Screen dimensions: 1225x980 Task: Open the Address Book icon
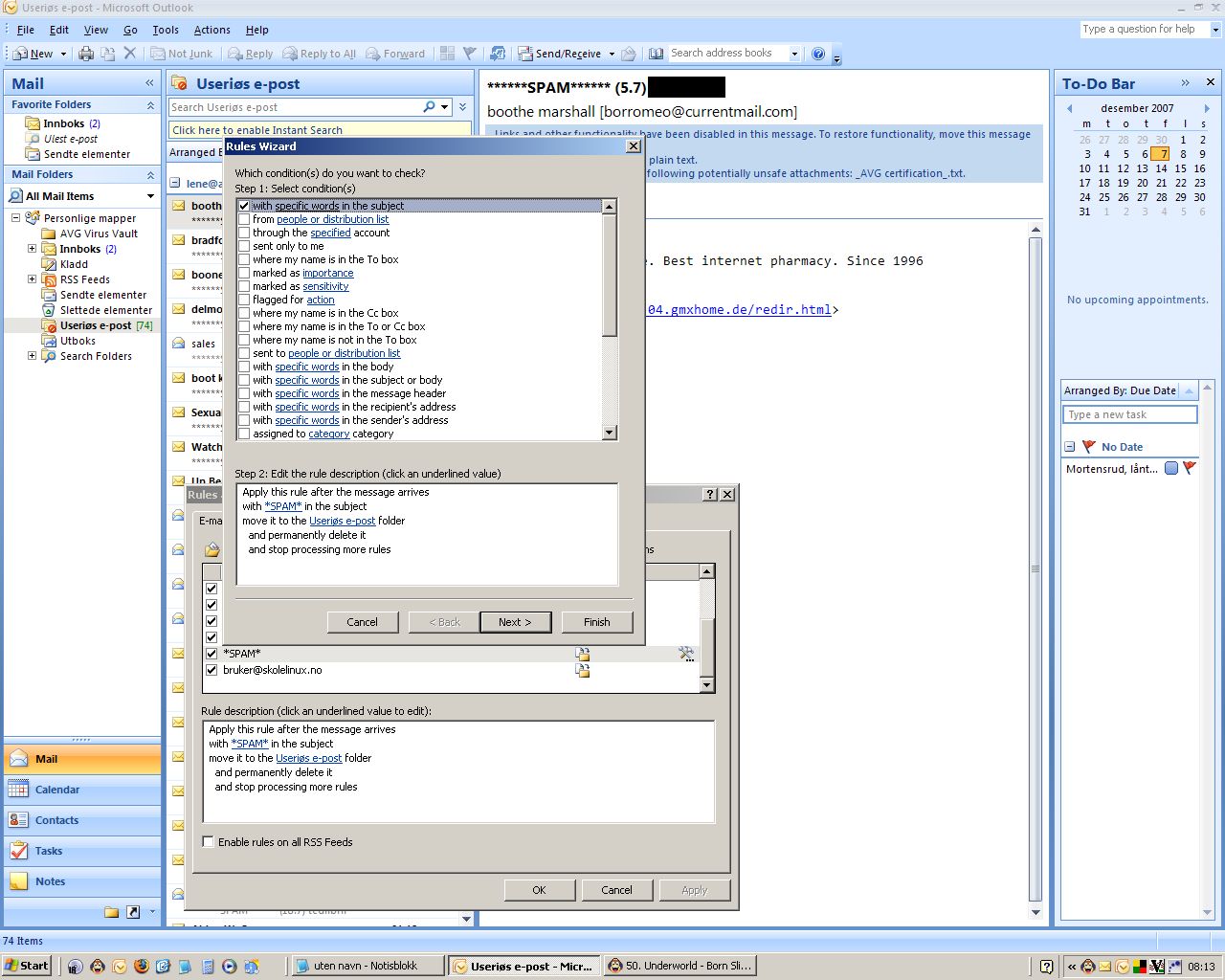tap(656, 54)
